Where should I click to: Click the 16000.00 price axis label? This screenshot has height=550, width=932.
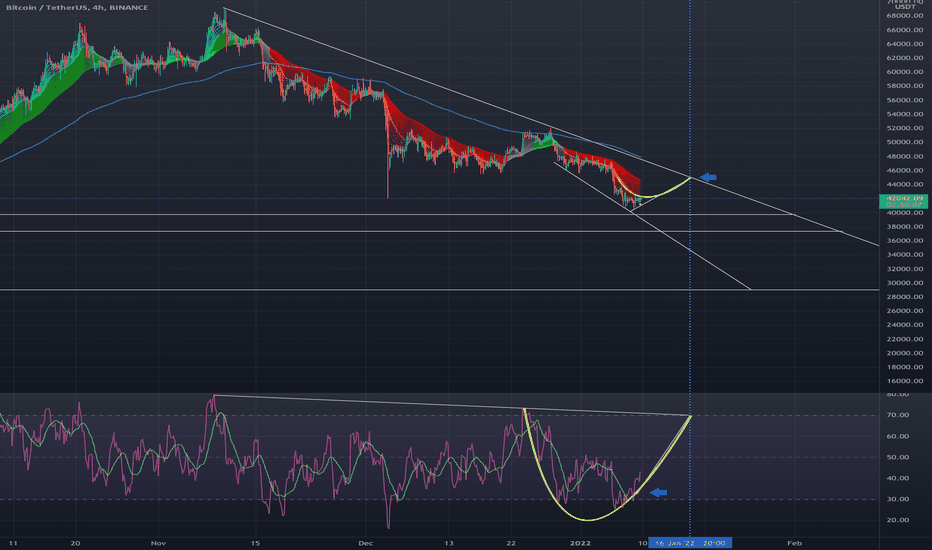click(905, 381)
